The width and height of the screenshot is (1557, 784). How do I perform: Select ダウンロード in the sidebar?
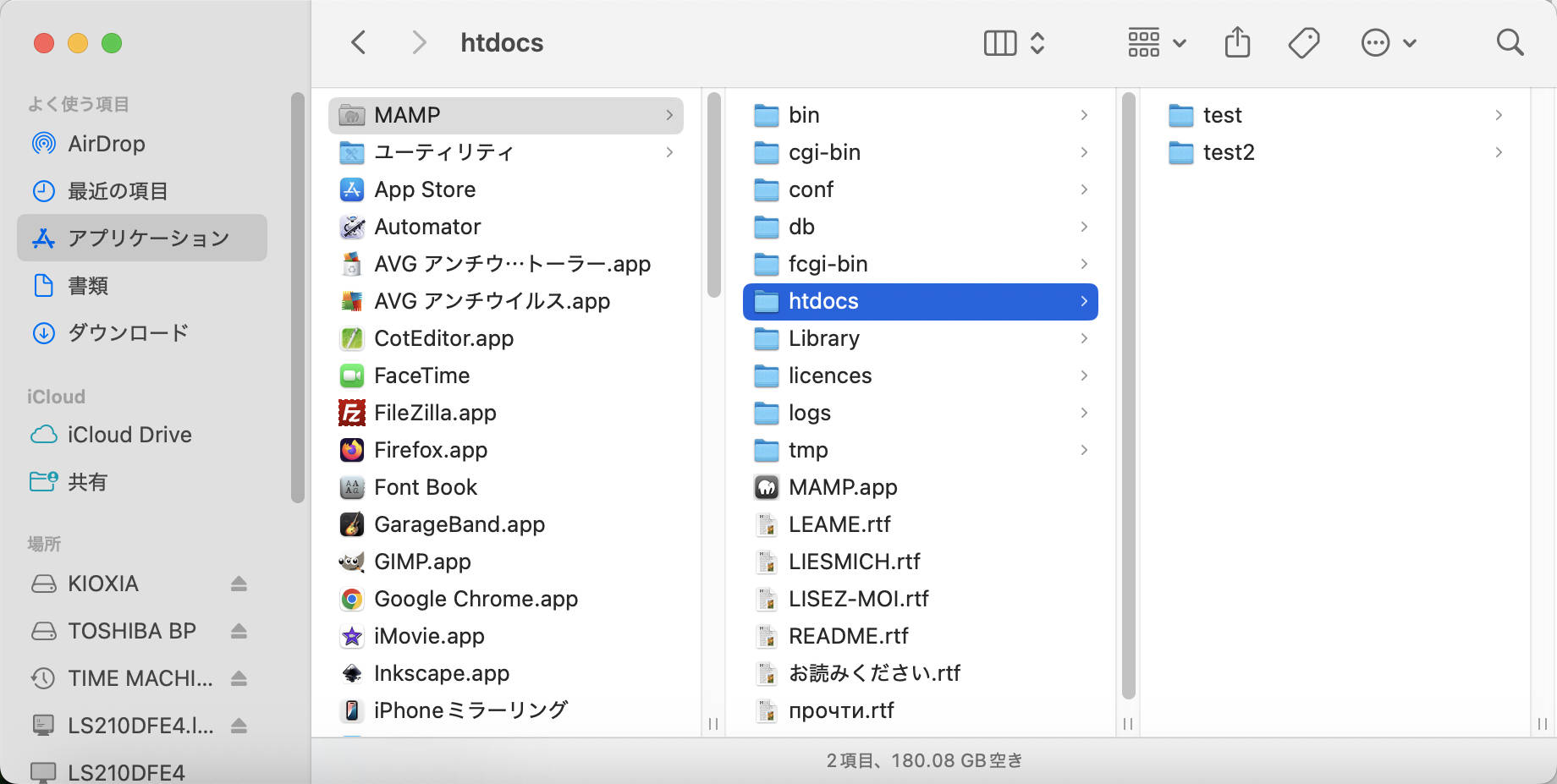(x=127, y=333)
